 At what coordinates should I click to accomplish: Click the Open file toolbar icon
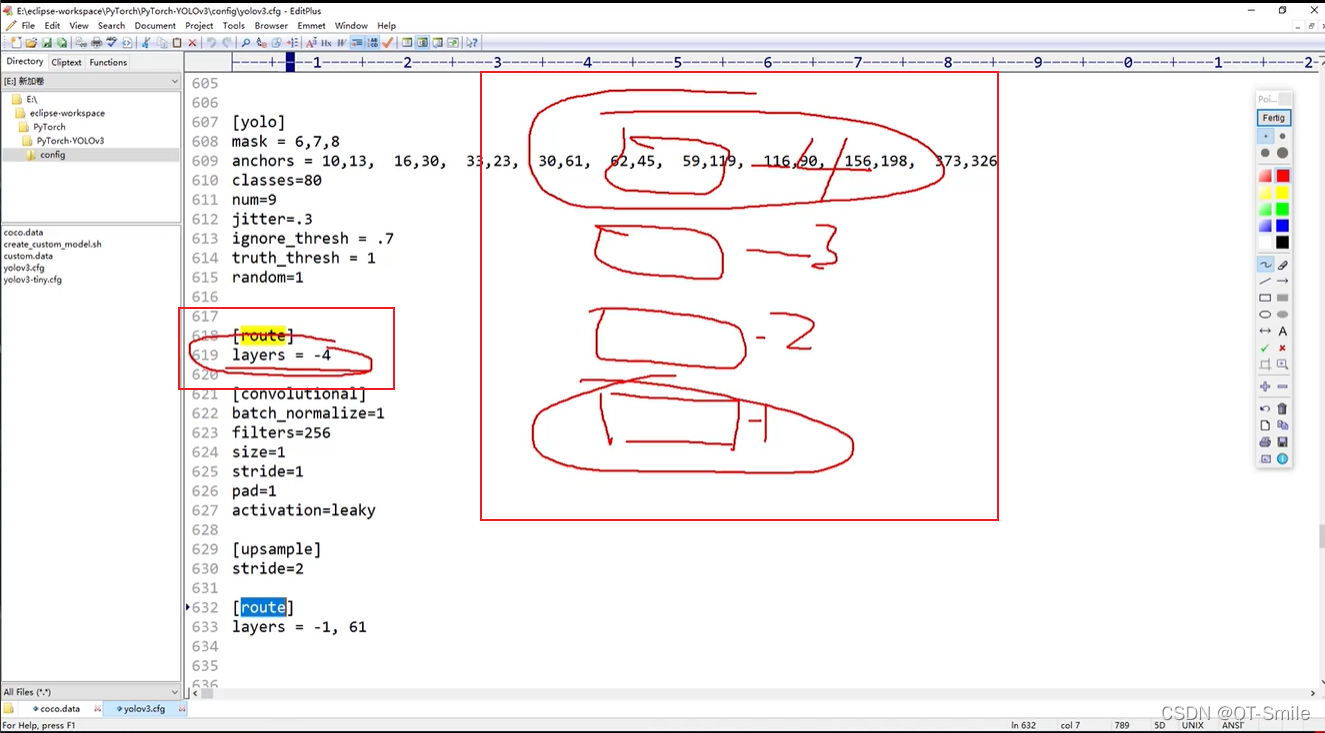tap(31, 43)
